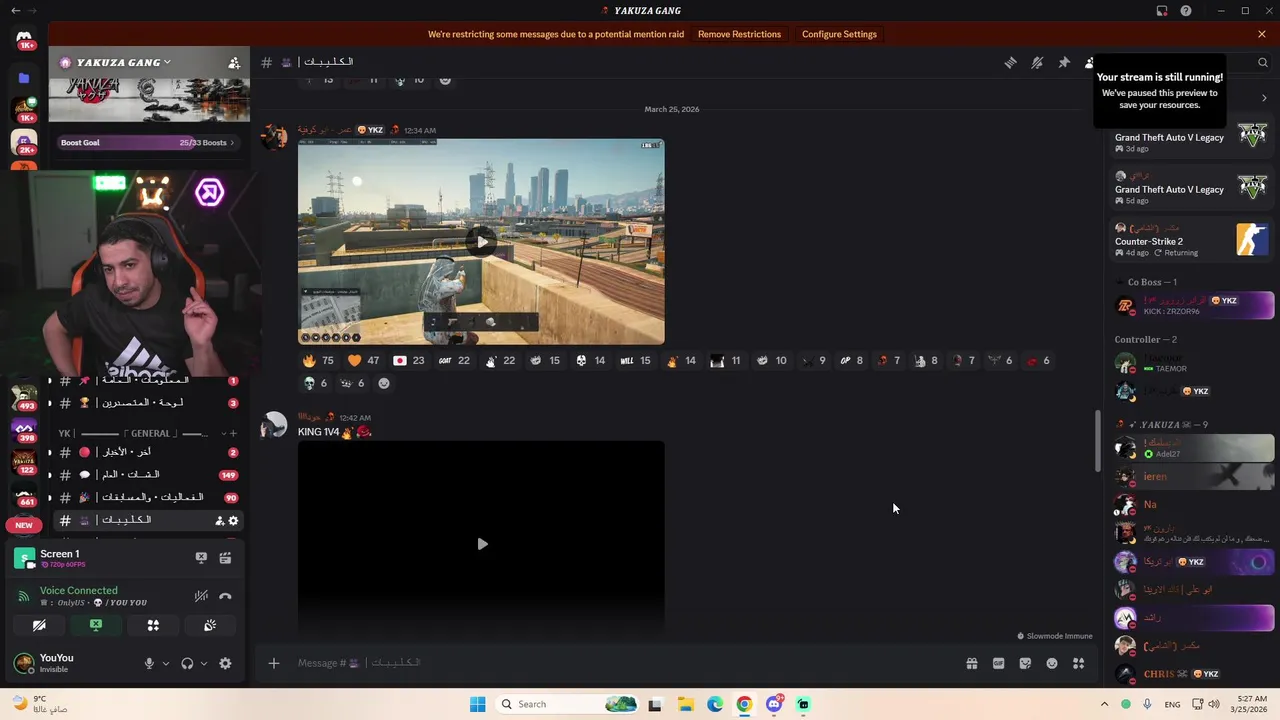Image resolution: width=1280 pixels, height=720 pixels.
Task: Expand activity panel chevron at right
Action: (1264, 98)
